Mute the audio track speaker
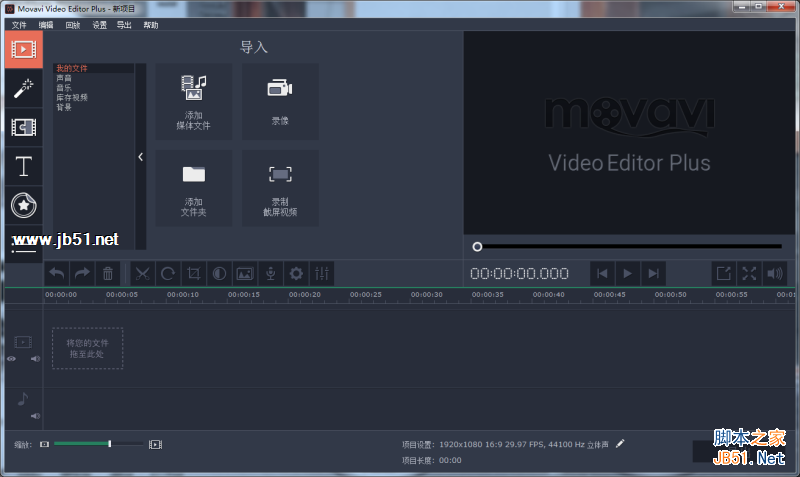800x477 pixels. coord(35,416)
